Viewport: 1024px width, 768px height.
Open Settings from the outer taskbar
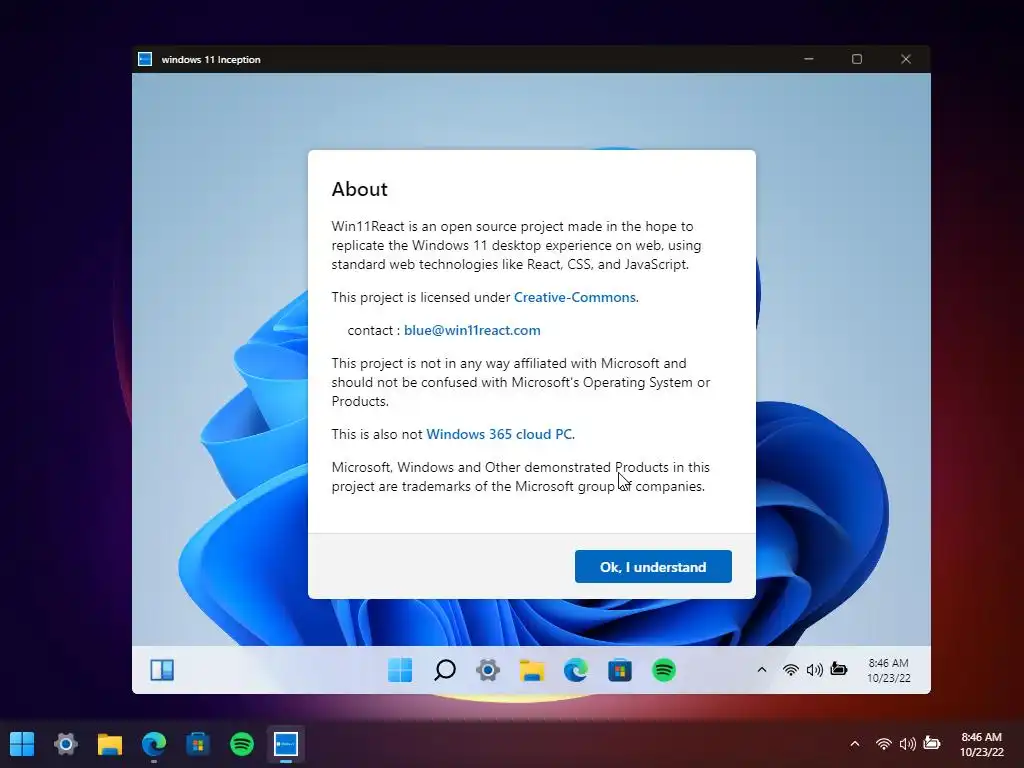66,743
